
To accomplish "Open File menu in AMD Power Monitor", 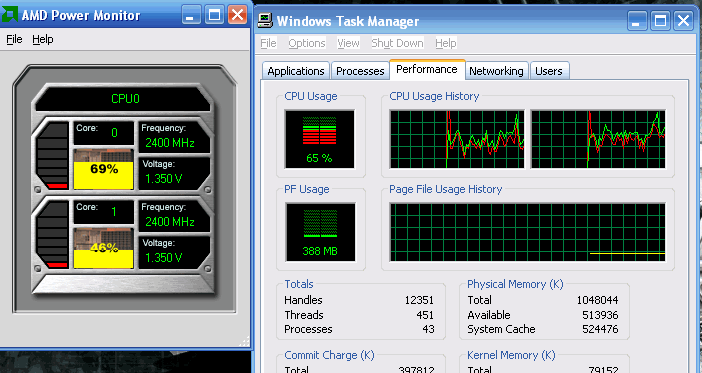I will 14,39.
